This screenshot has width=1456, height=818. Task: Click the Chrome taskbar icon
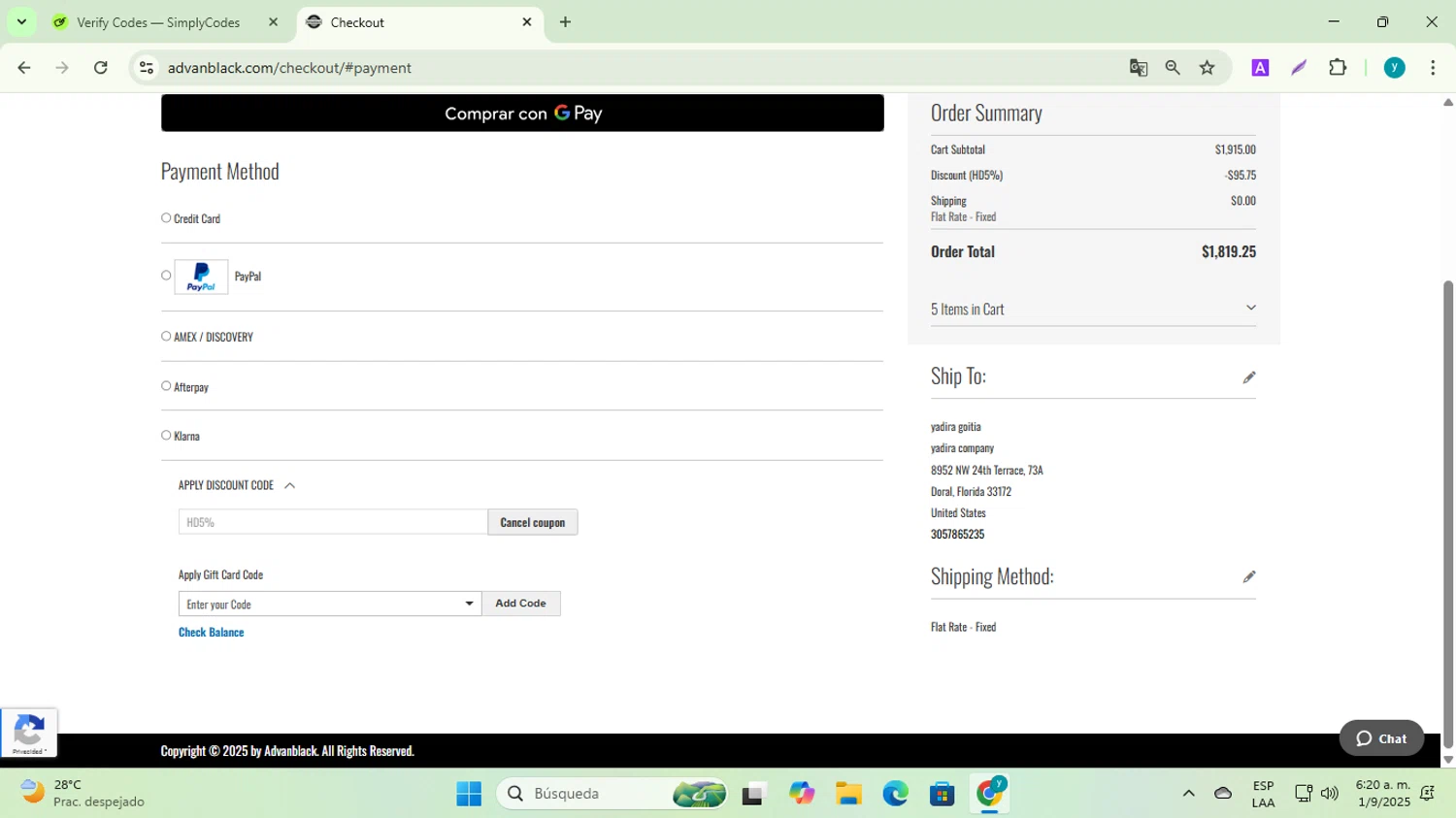click(x=990, y=794)
